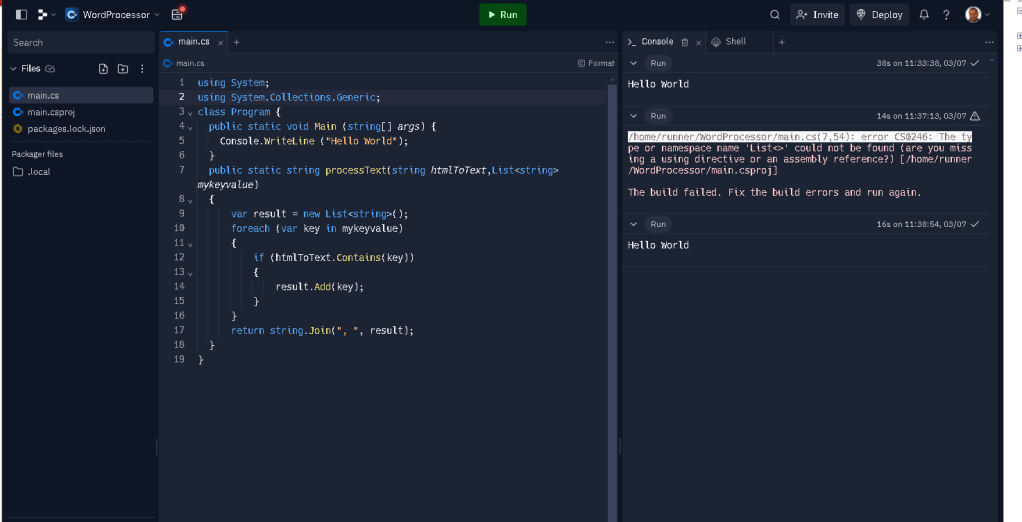
Task: Click Run pill of 11:33:38 entry
Action: pos(658,63)
